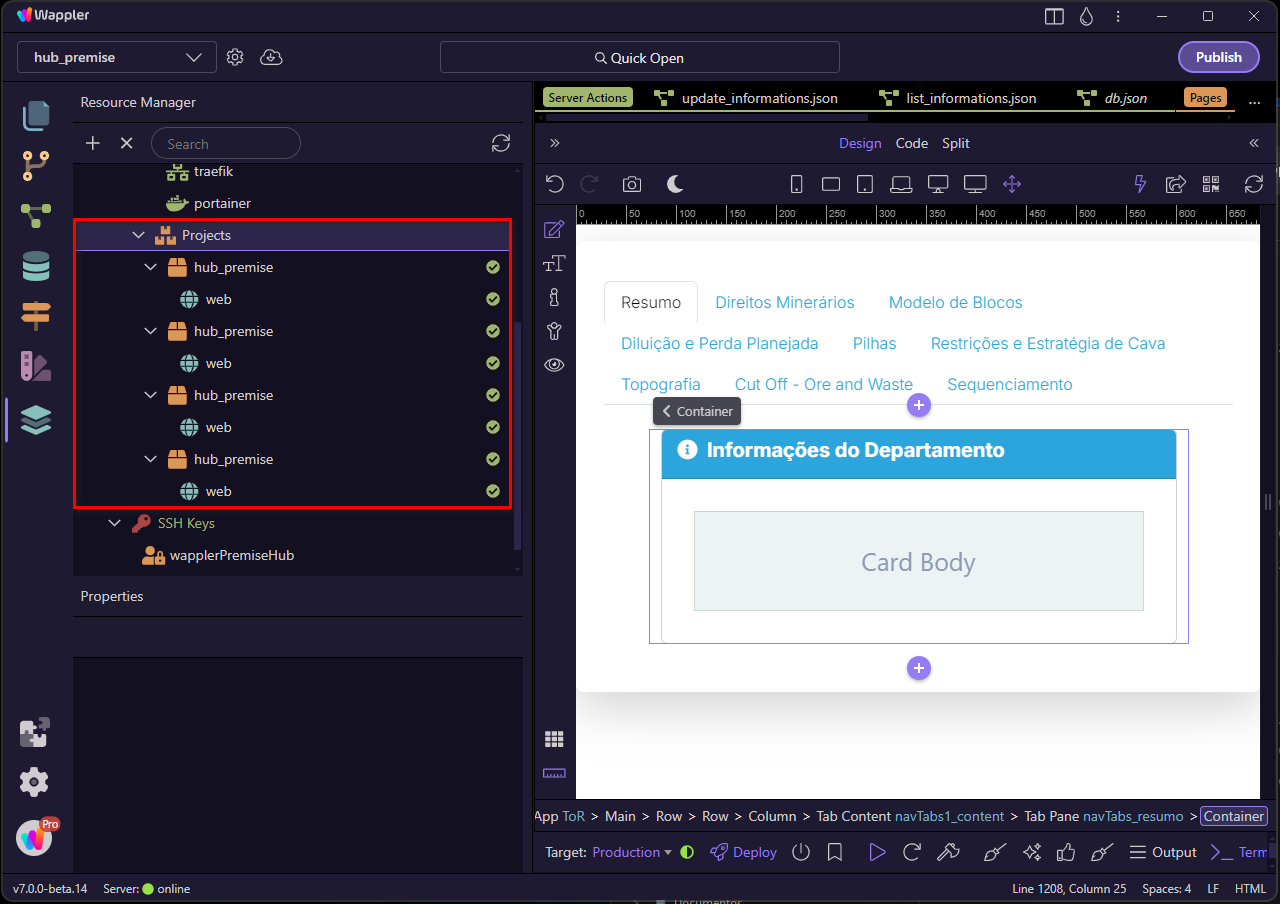Click the AI sparkles icon
Viewport: 1280px width, 904px height.
pyautogui.click(x=1032, y=853)
